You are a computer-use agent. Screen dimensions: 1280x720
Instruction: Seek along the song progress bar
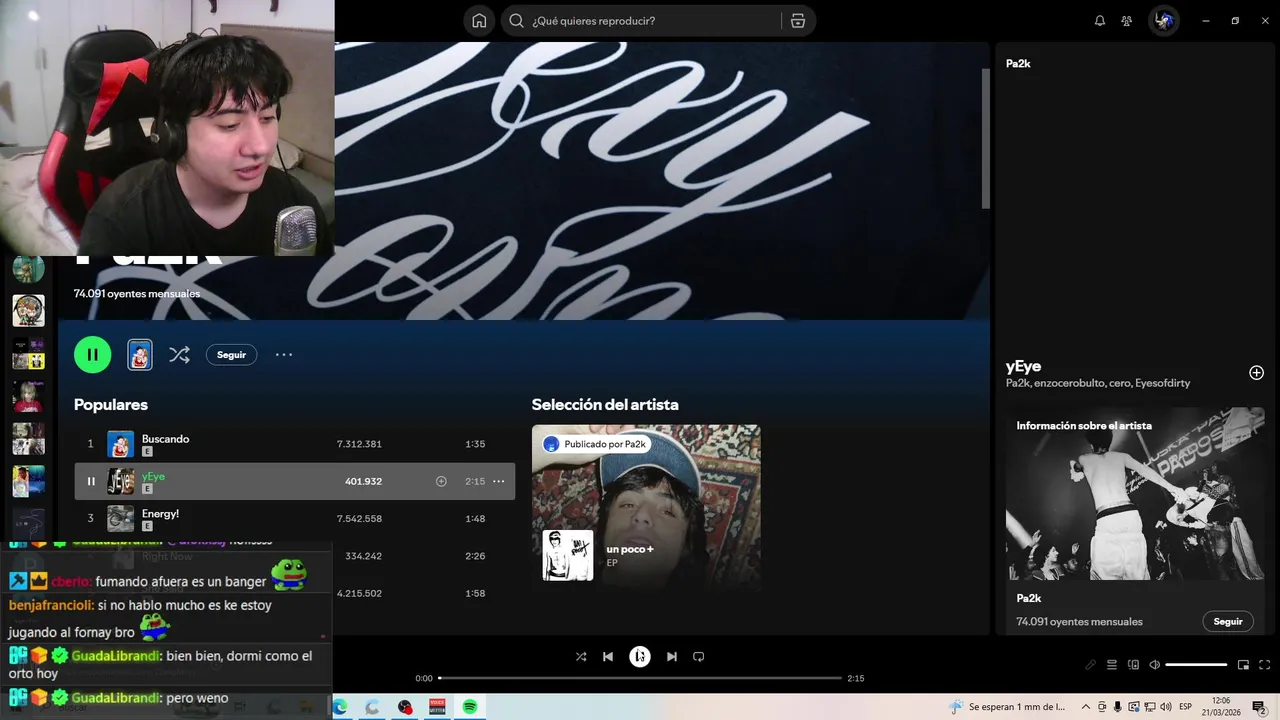pyautogui.click(x=639, y=678)
